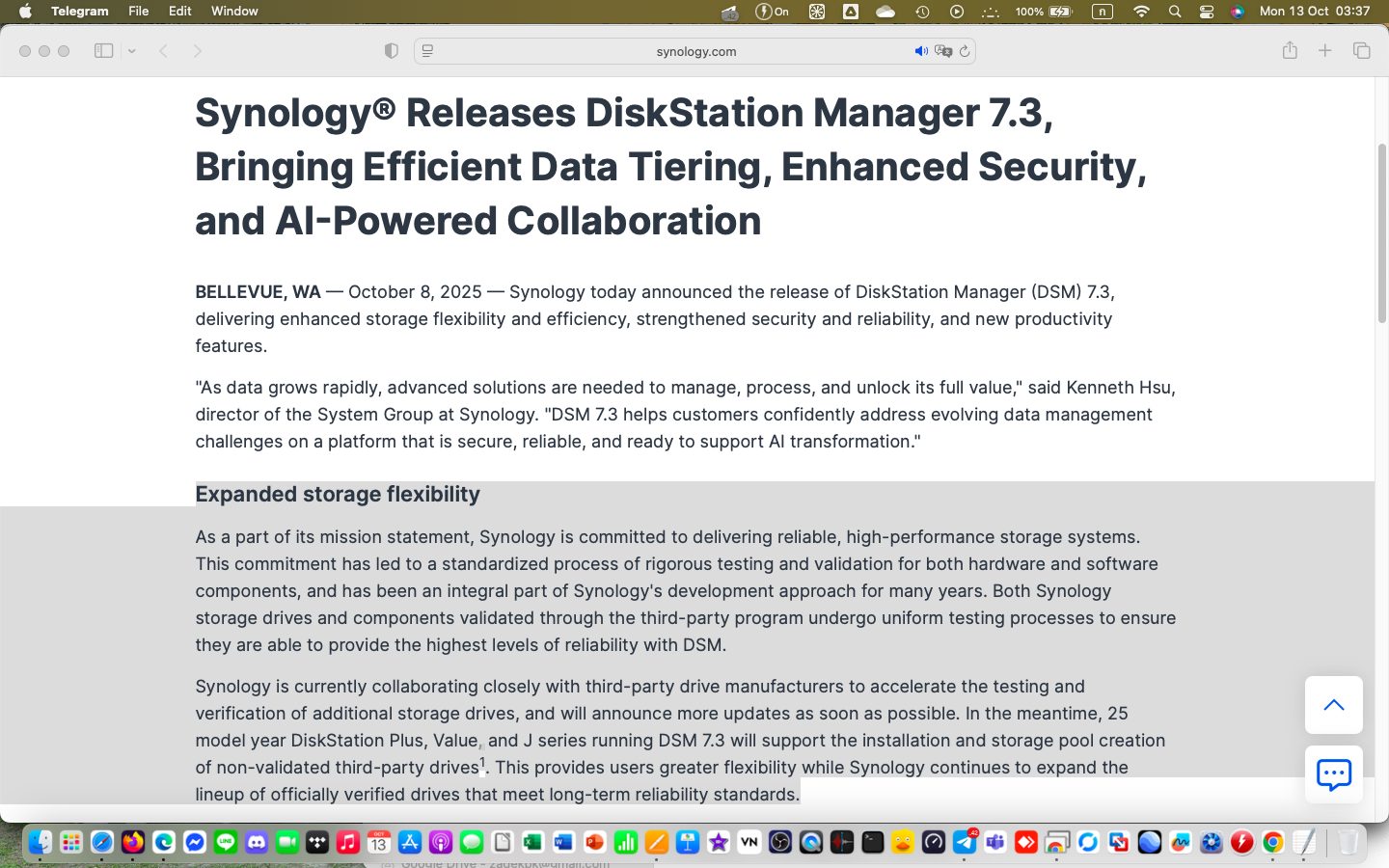Show the tab overview

pos(1361,51)
